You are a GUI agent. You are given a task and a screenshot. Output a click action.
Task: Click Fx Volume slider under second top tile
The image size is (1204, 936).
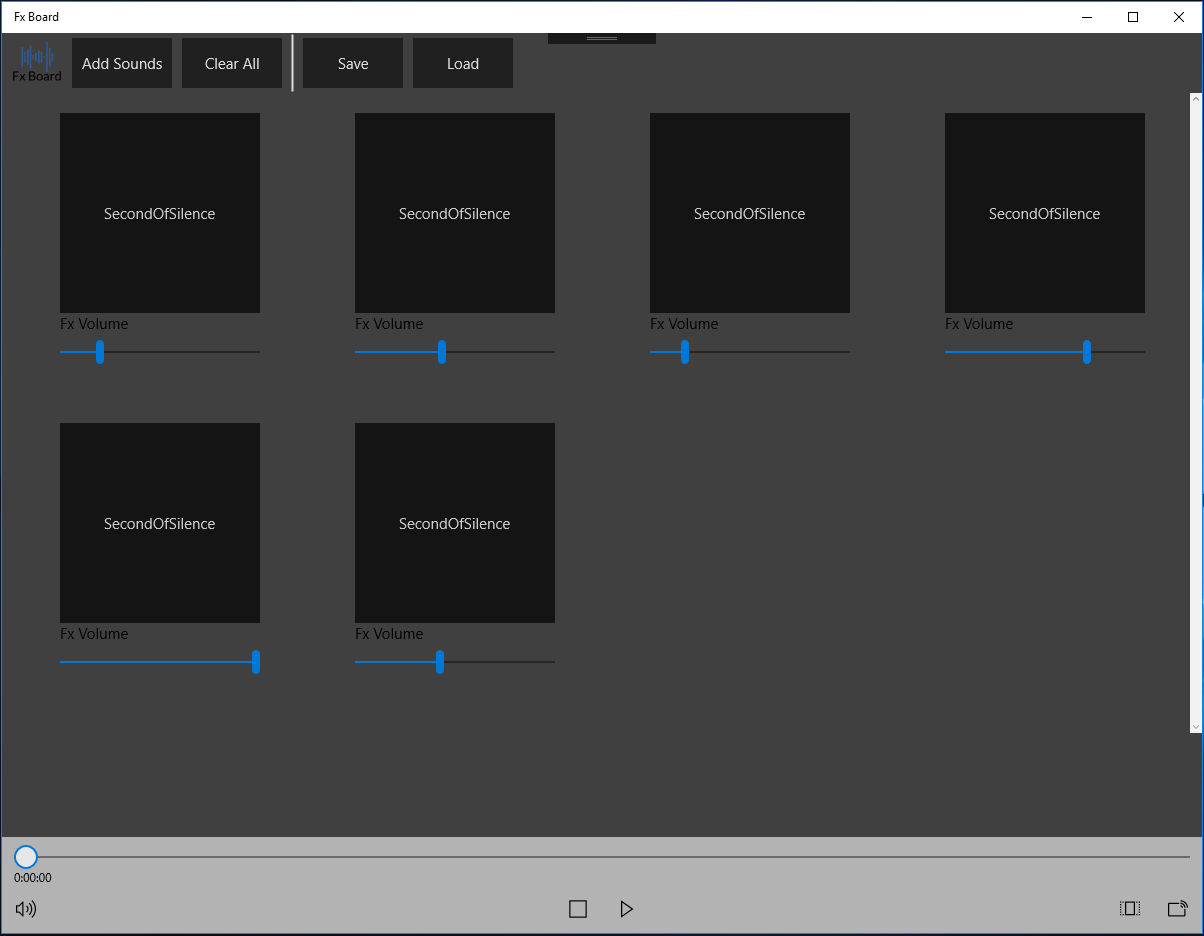coord(455,352)
